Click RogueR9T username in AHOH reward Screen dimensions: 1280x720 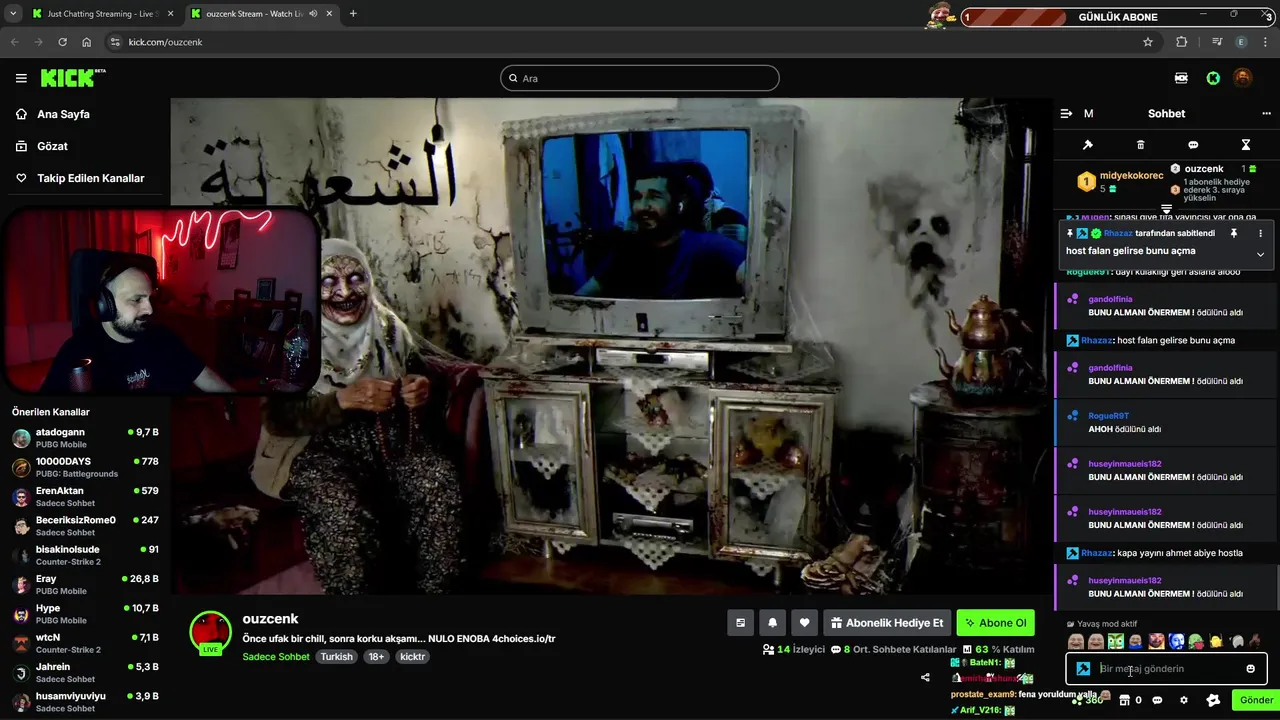click(1108, 416)
